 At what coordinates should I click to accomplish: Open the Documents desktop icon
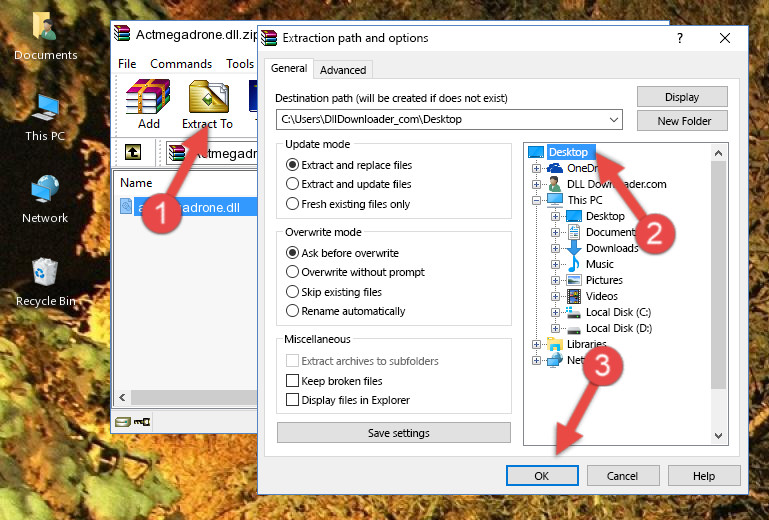point(45,36)
